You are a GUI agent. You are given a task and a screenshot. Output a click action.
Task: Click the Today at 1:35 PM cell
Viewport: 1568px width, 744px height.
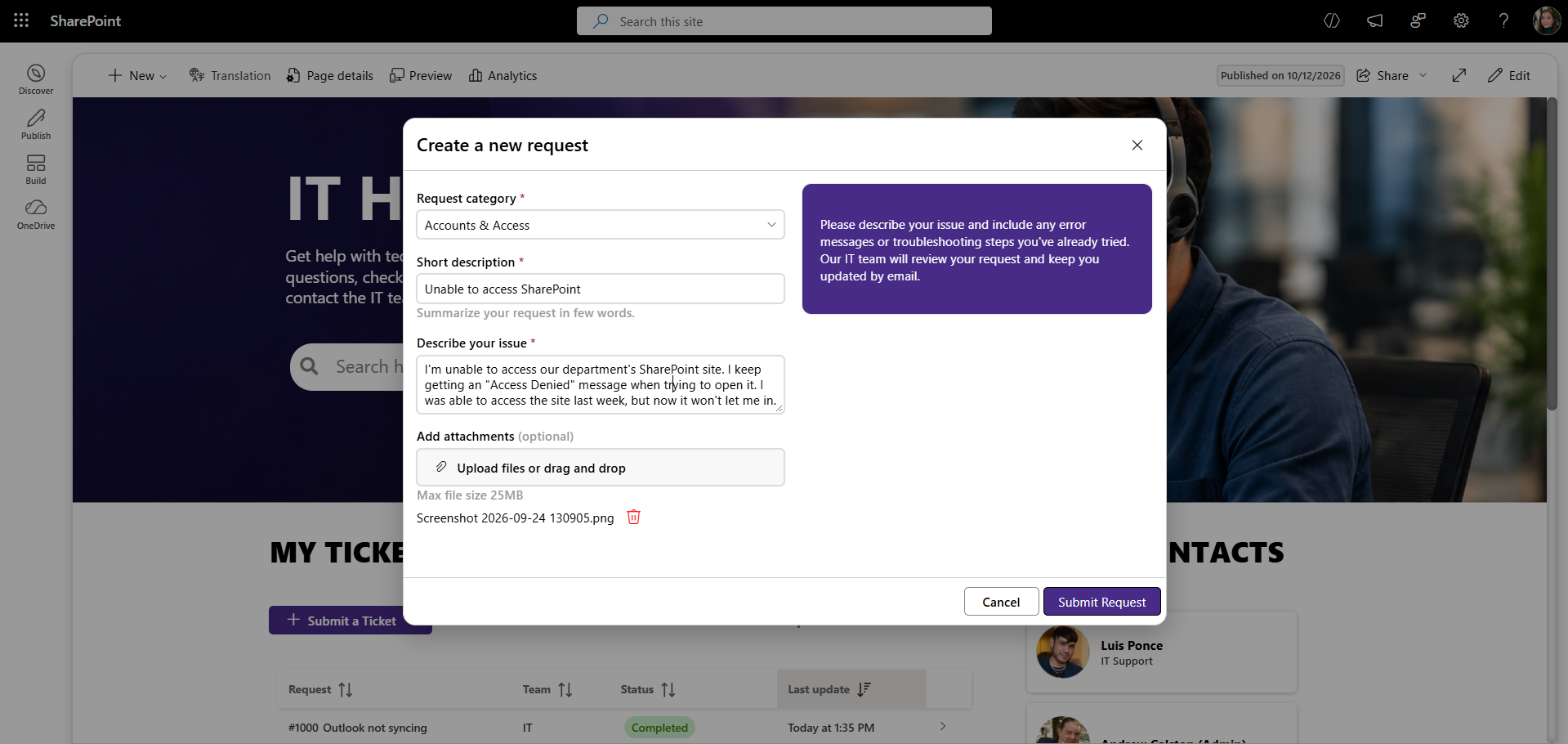click(831, 728)
